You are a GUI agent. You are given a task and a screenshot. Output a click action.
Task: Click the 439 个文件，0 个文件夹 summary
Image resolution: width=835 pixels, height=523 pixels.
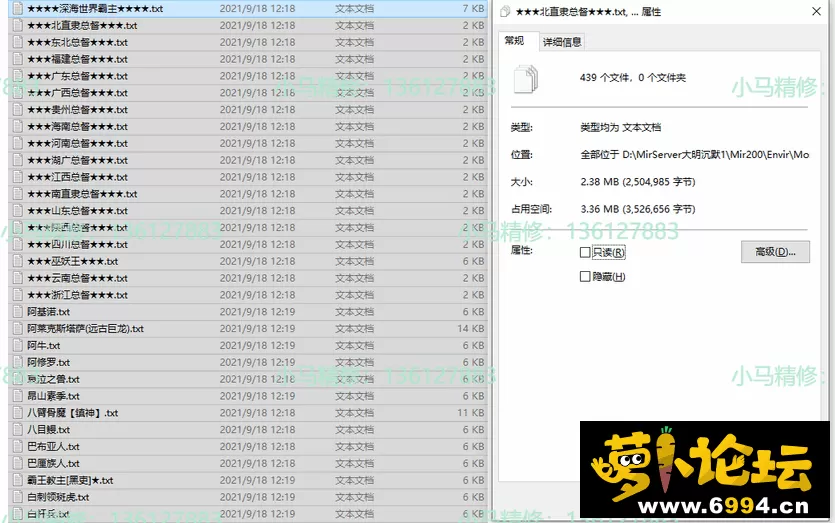click(633, 78)
